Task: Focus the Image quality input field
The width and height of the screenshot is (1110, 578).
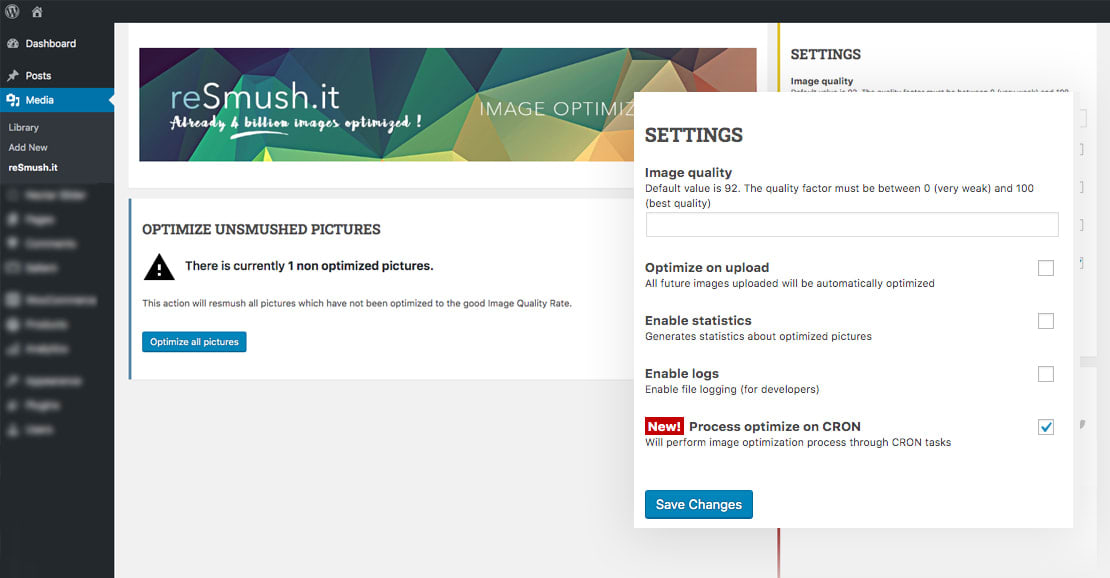Action: [852, 225]
